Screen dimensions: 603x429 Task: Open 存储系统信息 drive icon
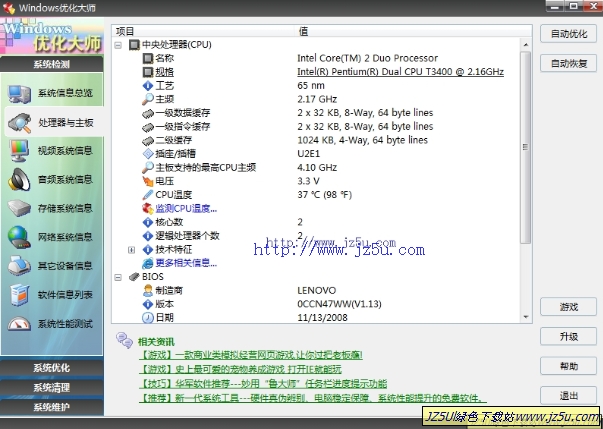[x=19, y=208]
